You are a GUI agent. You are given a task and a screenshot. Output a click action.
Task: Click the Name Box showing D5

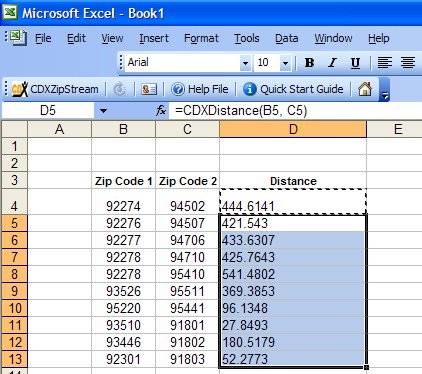click(48, 110)
